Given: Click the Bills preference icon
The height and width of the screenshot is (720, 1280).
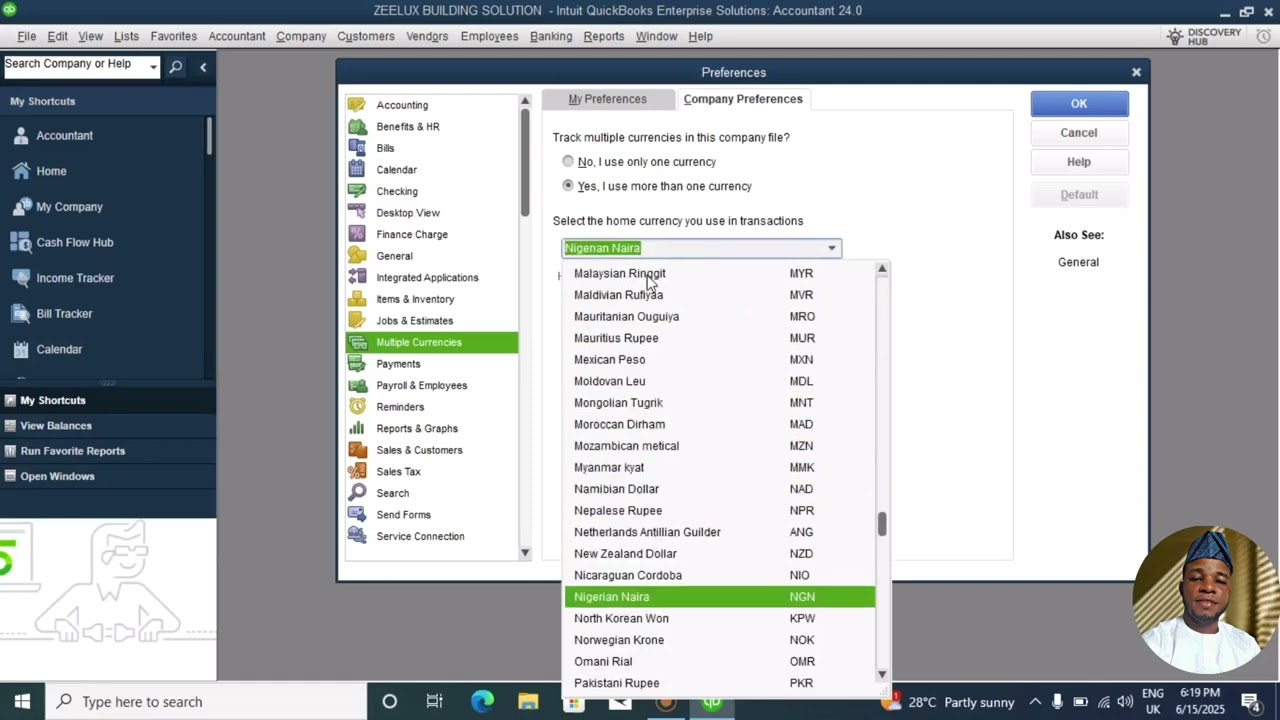Looking at the screenshot, I should [357, 148].
